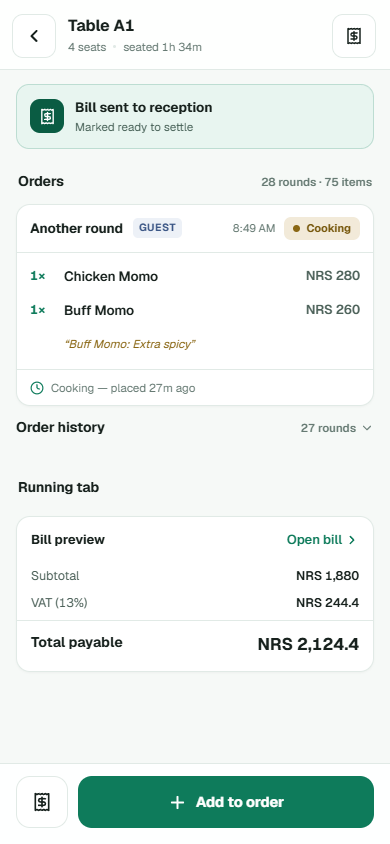Select the Buff Momo order line
Screen dimensions: 390x844
tap(195, 310)
